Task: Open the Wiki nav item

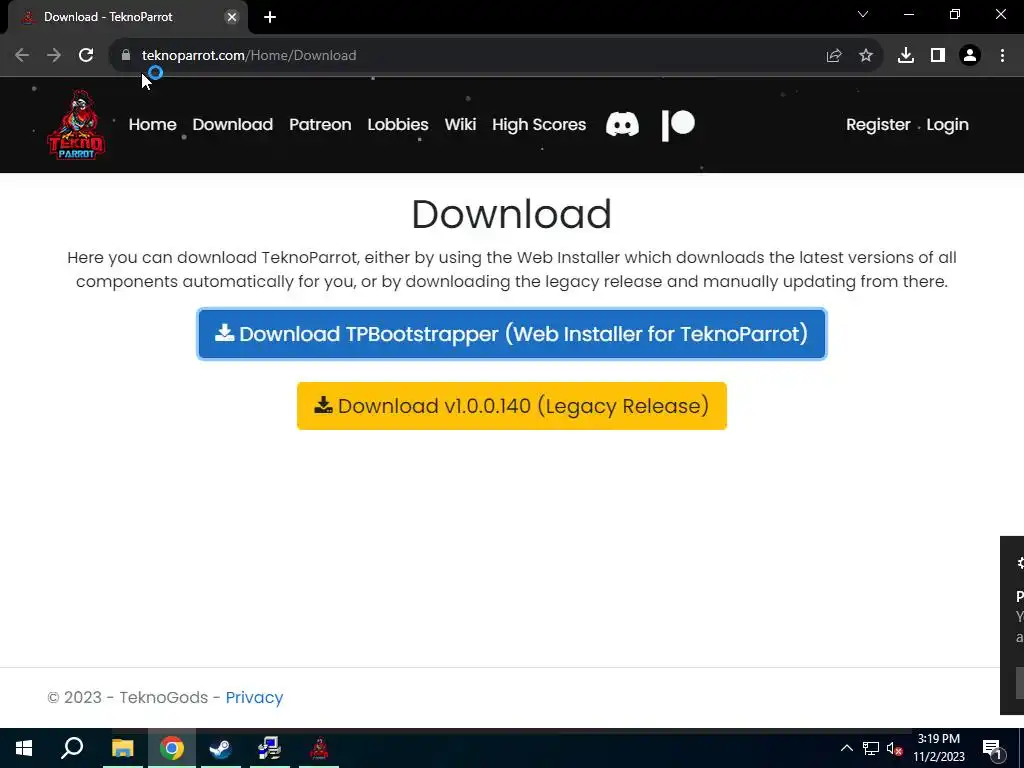Action: pyautogui.click(x=460, y=125)
